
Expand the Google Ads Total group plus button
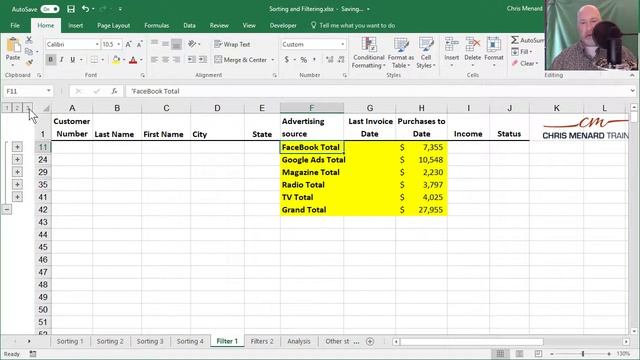pos(17,160)
